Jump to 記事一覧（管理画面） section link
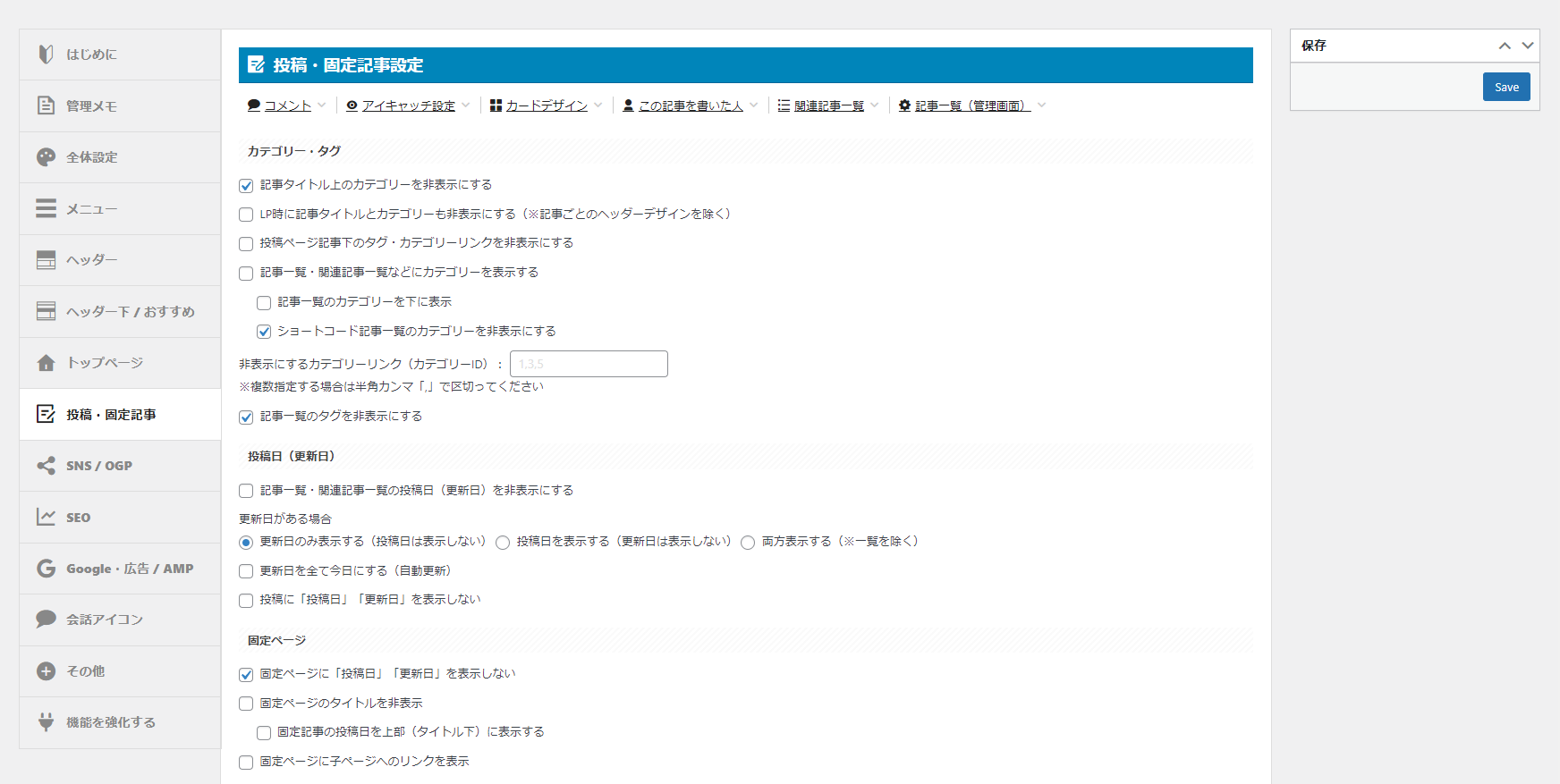The width and height of the screenshot is (1560, 784). [x=973, y=105]
